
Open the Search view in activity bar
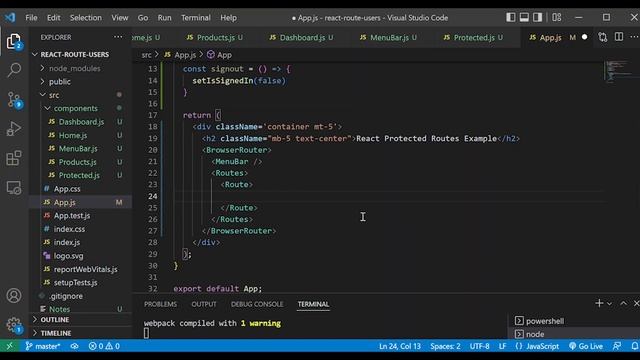coord(14,70)
